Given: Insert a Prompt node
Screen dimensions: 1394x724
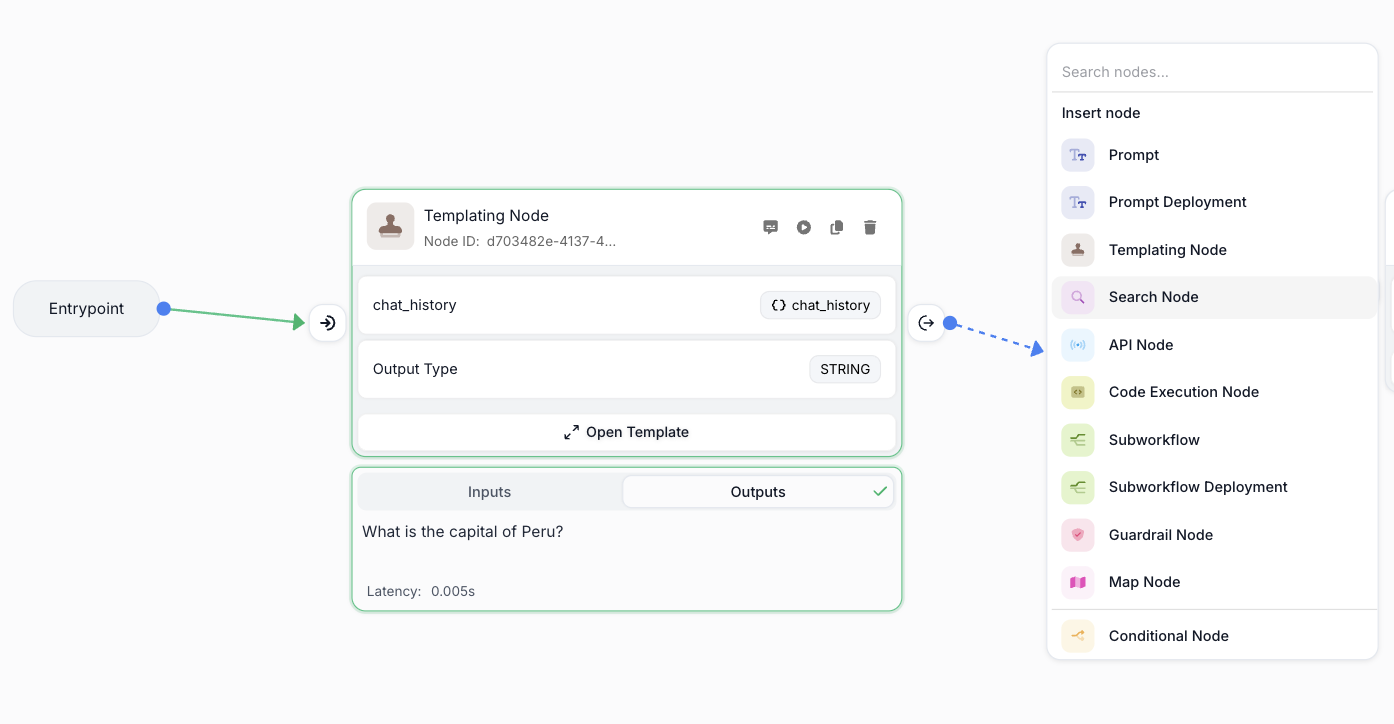Looking at the screenshot, I should [1214, 155].
